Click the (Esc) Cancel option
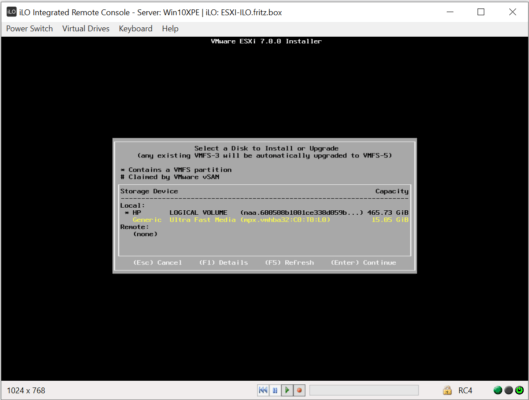The image size is (529, 400). 158,262
